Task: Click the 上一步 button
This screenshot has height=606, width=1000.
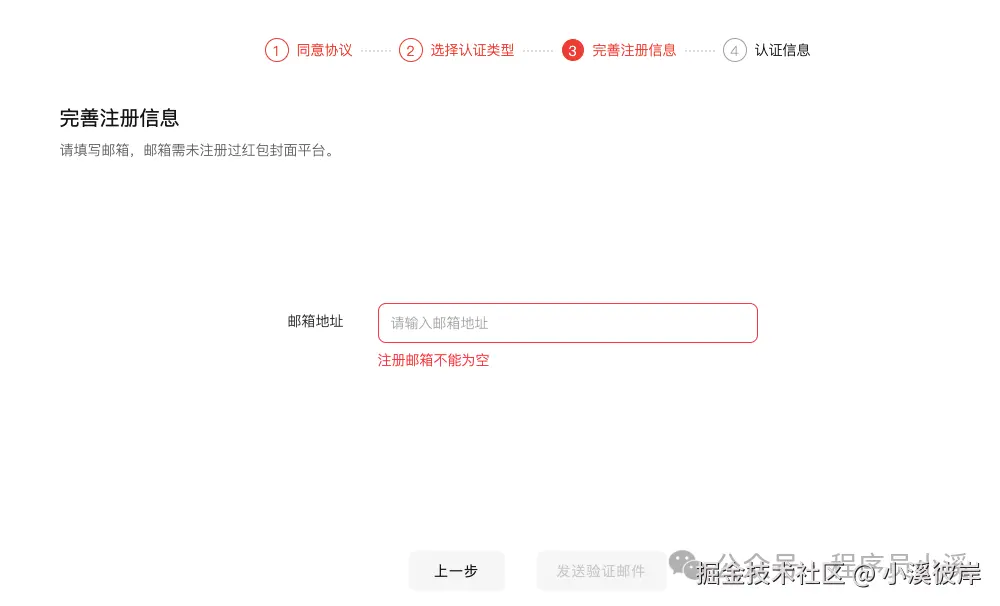Action: point(456,571)
